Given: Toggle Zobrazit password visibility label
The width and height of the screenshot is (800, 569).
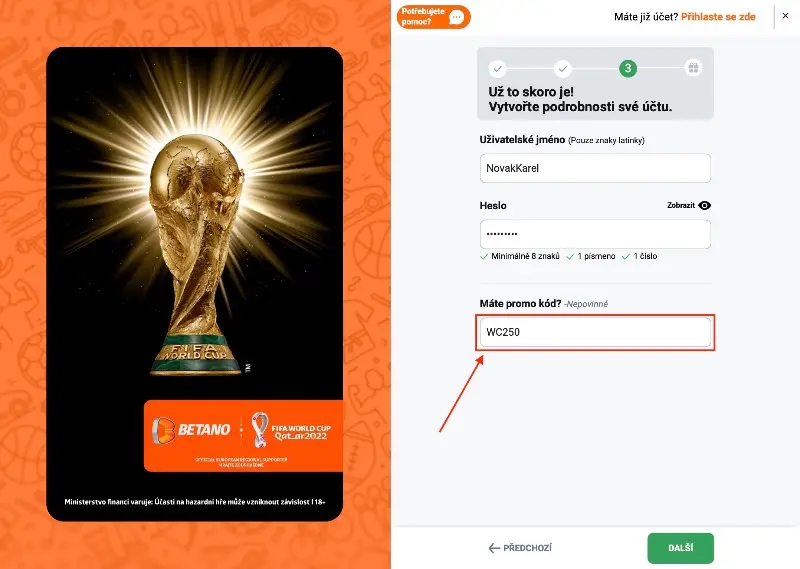Looking at the screenshot, I should tap(681, 205).
